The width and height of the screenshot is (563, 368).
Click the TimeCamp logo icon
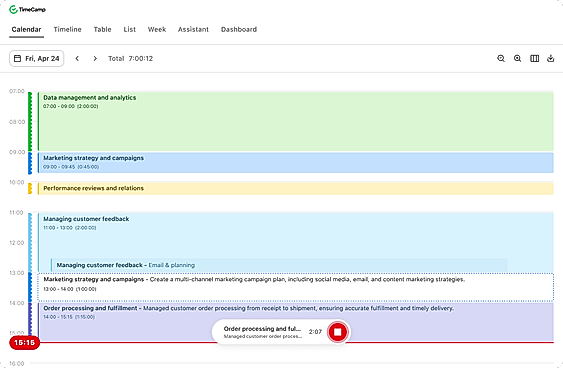coord(13,10)
